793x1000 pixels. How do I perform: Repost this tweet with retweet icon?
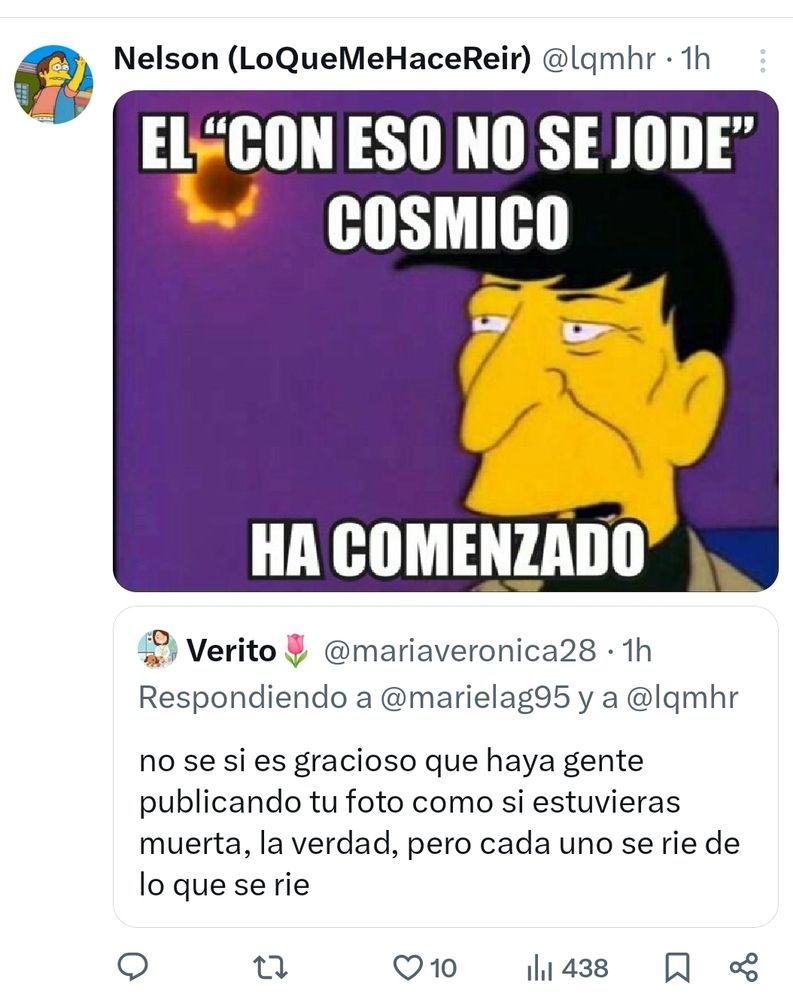(x=271, y=967)
